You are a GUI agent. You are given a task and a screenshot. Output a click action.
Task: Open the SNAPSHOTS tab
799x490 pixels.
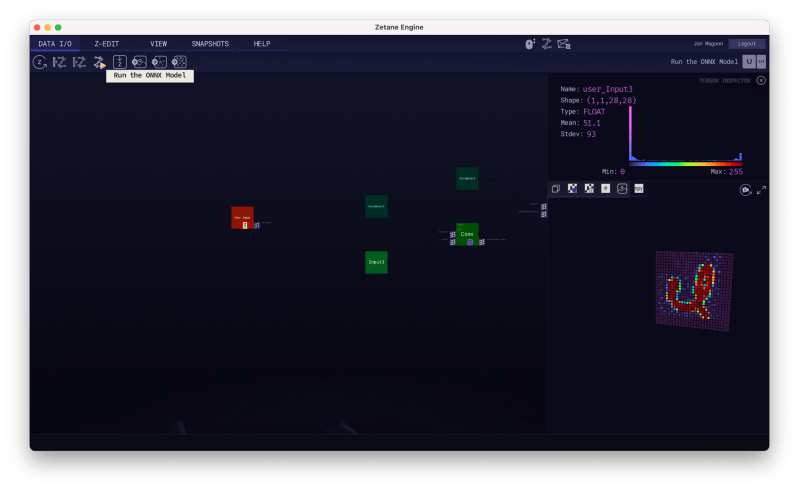210,44
